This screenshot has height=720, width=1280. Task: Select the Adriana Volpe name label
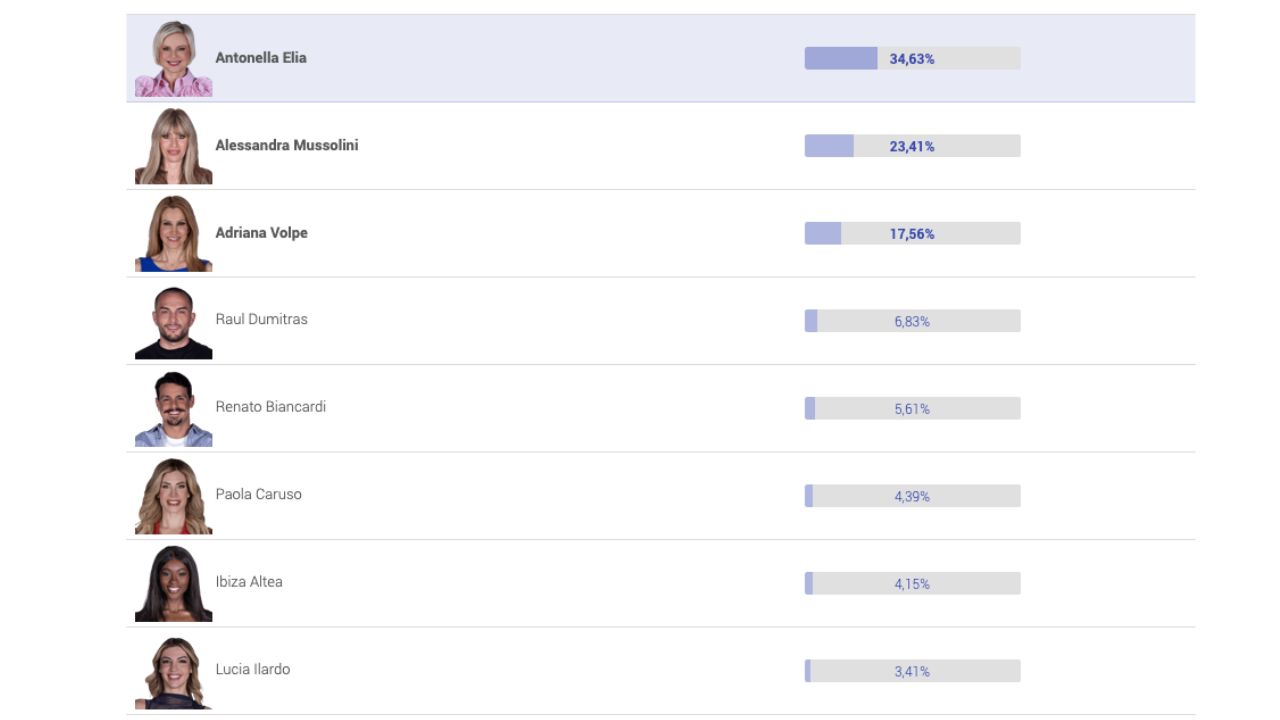pyautogui.click(x=262, y=233)
